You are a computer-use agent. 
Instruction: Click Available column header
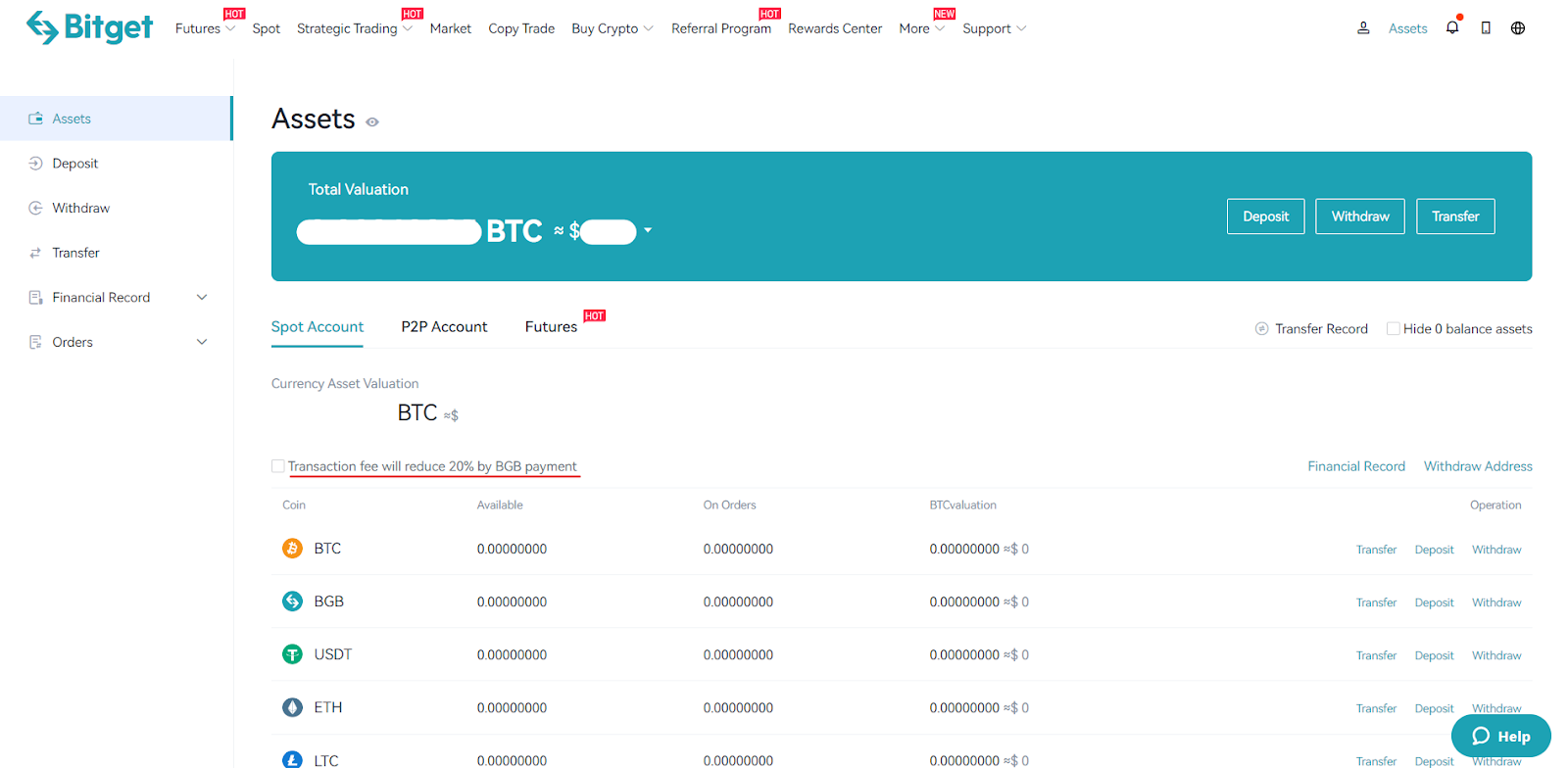500,505
